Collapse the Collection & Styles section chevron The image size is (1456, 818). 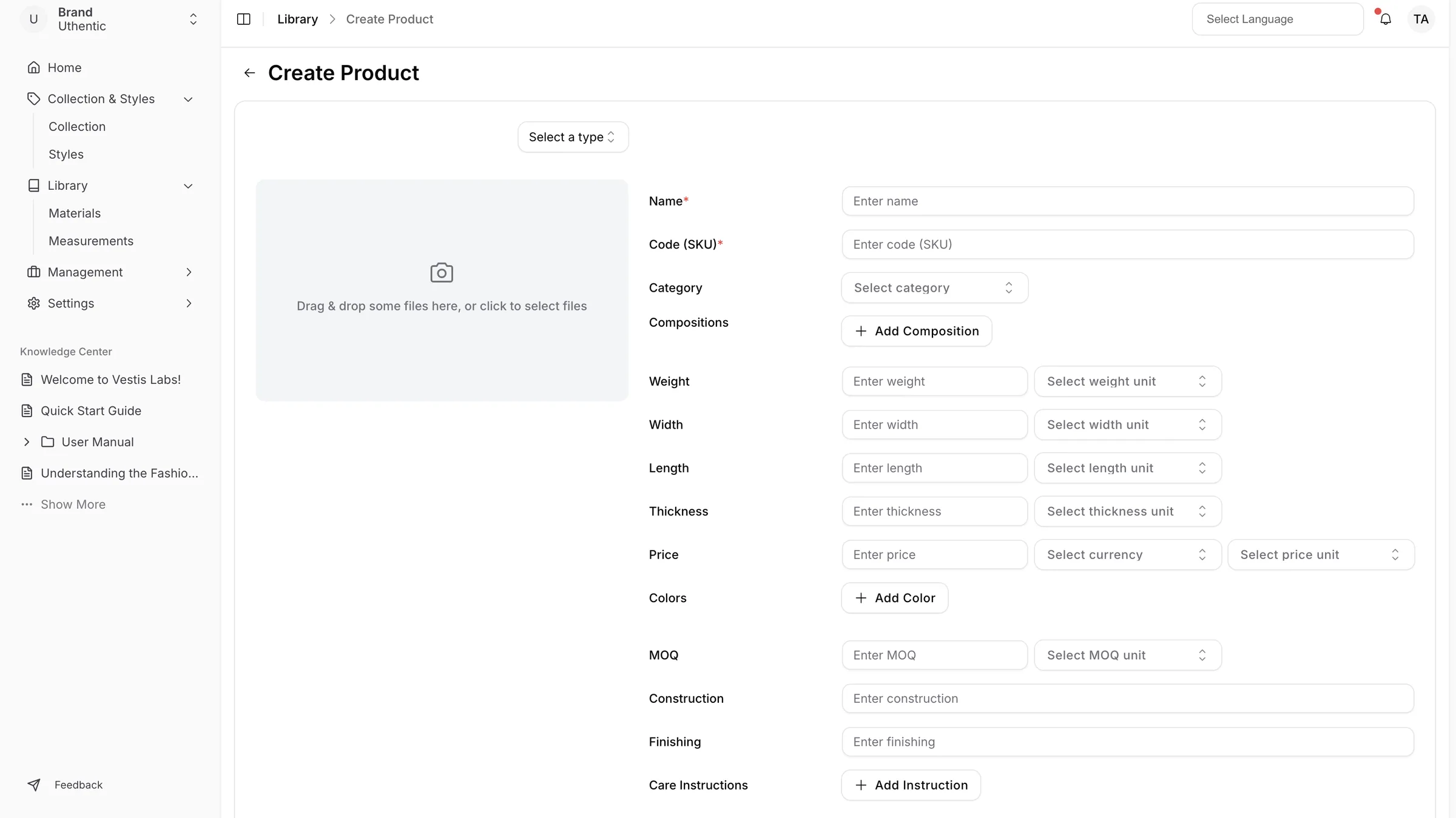[188, 99]
